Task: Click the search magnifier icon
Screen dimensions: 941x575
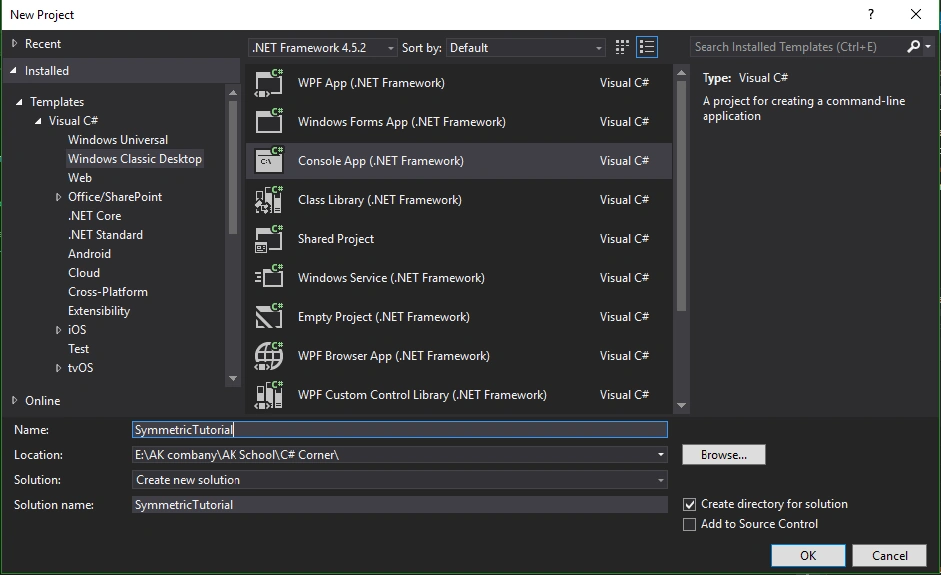Action: point(913,46)
